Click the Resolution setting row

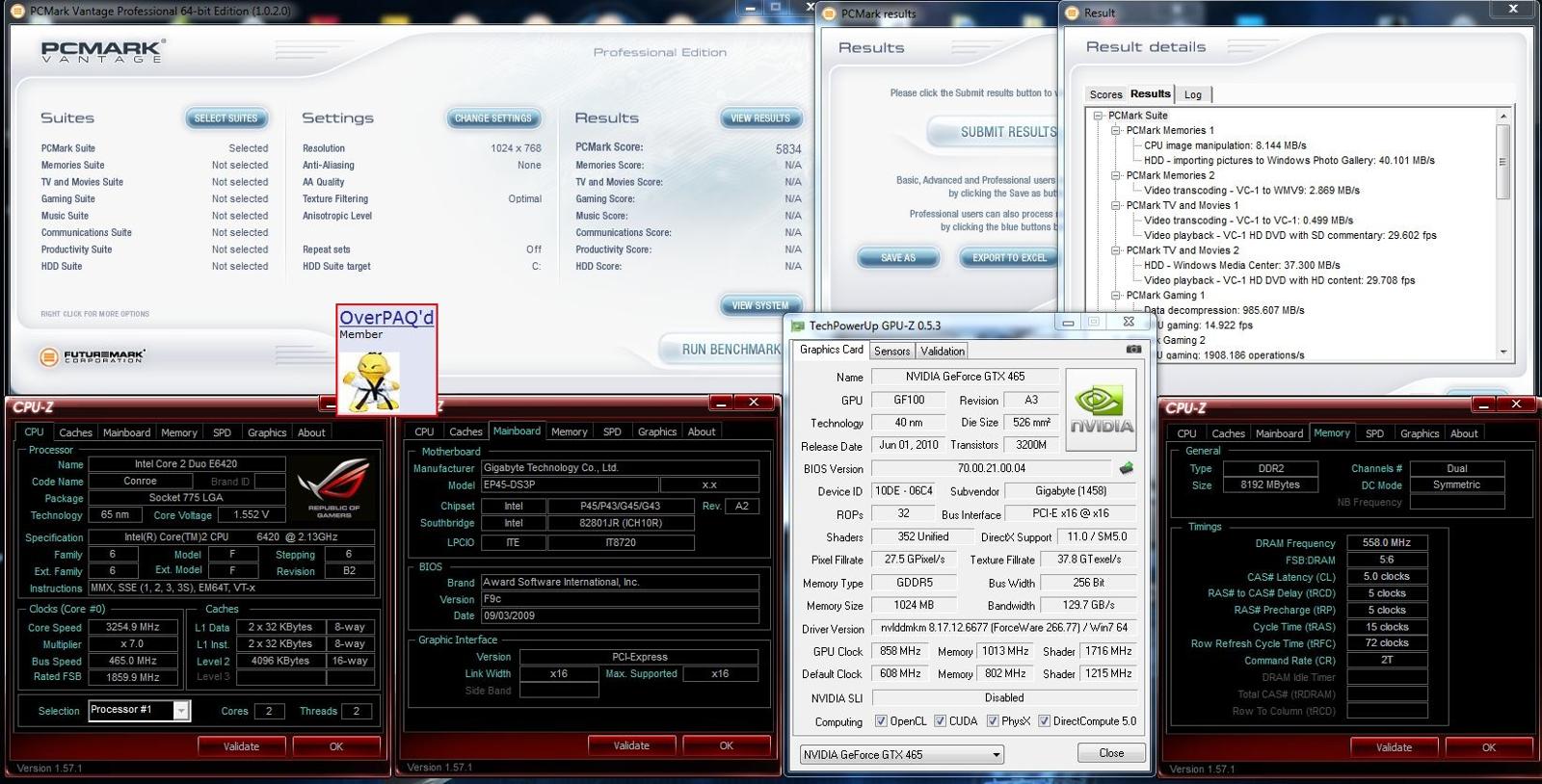[x=421, y=148]
